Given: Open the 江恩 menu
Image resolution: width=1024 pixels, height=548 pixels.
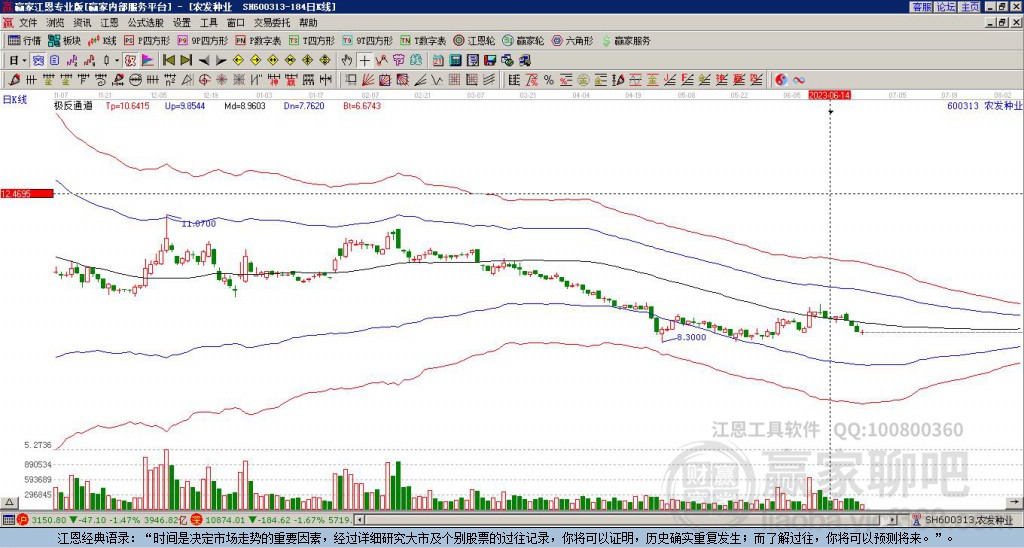Looking at the screenshot, I should point(109,23).
